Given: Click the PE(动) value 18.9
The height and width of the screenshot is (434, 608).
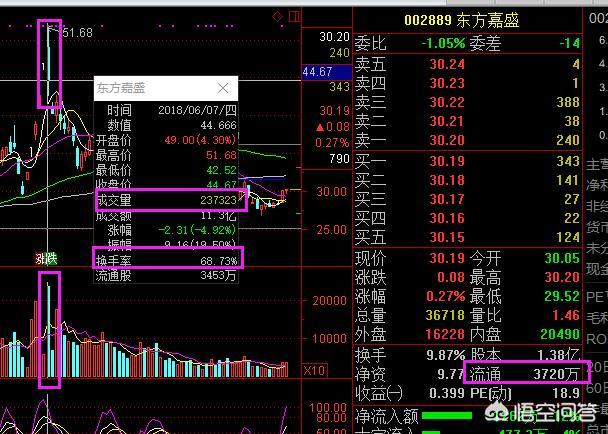Looking at the screenshot, I should 566,393.
